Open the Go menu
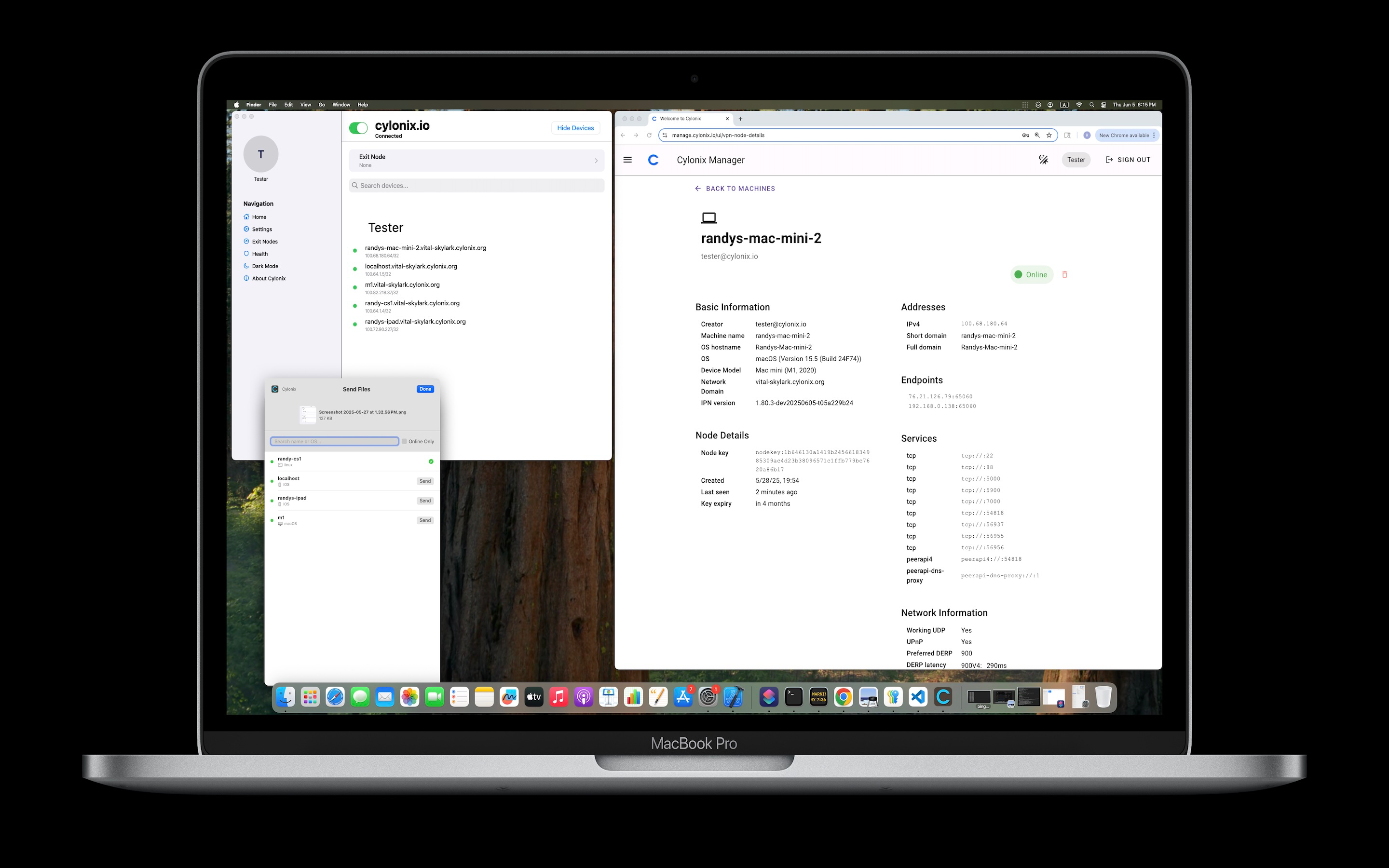 pos(321,105)
